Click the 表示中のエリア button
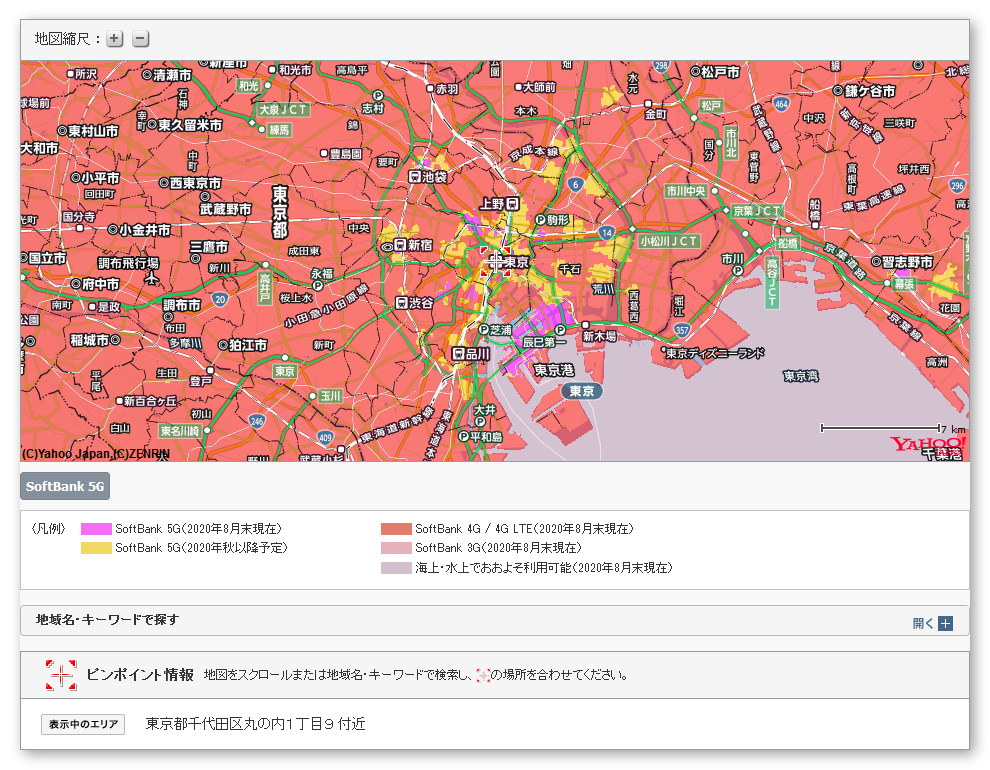The height and width of the screenshot is (770, 990). coord(83,724)
